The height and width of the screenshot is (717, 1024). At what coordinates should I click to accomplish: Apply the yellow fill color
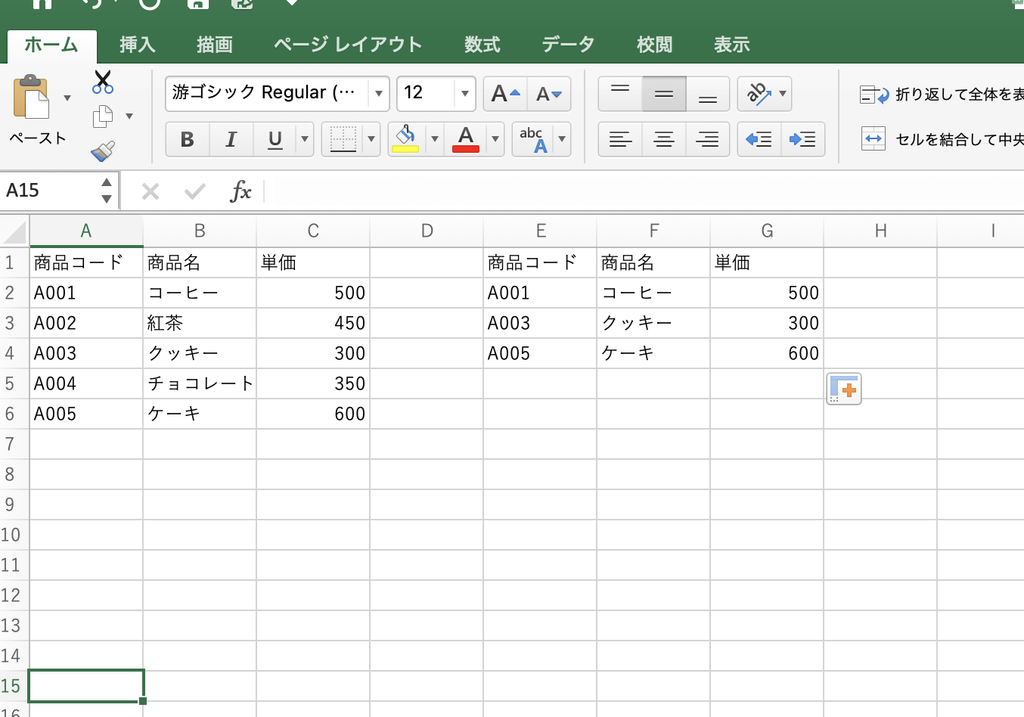coord(405,139)
